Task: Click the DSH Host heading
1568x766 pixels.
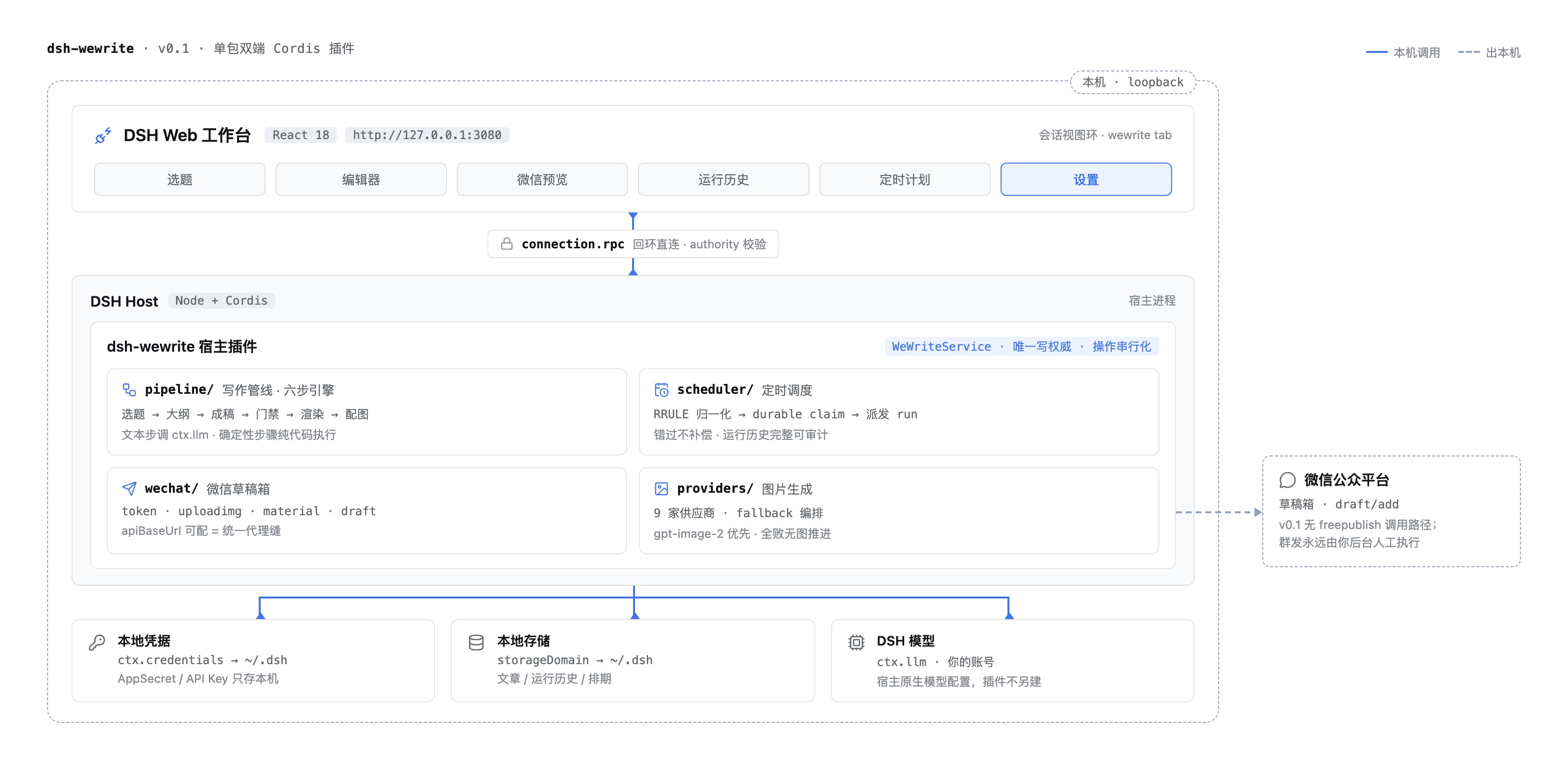Action: (124, 301)
